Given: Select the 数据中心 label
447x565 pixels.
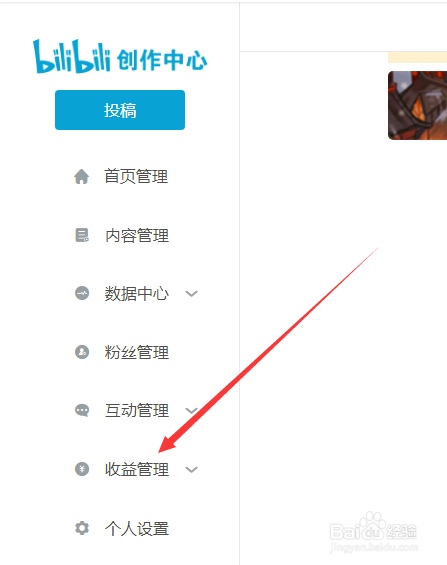Looking at the screenshot, I should click(x=137, y=294).
